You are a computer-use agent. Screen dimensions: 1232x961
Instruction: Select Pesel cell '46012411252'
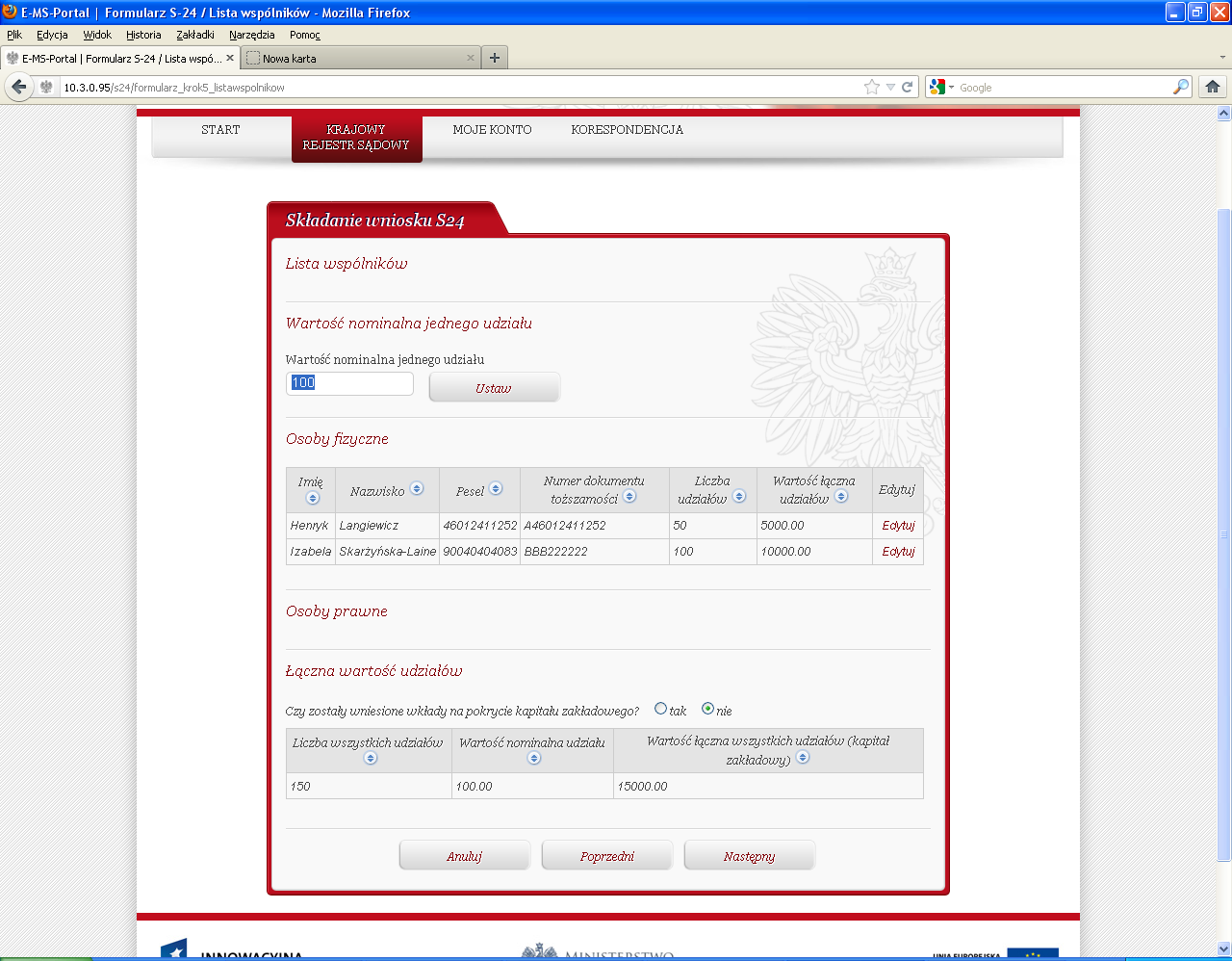pos(480,526)
